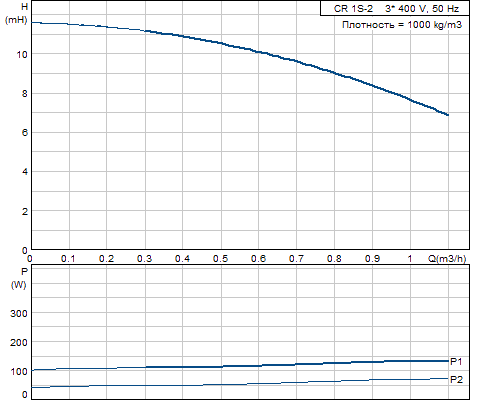Viewport: 500px width, 400px height.
Task: Click the 10 tick on the head axis
Action: tap(22, 54)
